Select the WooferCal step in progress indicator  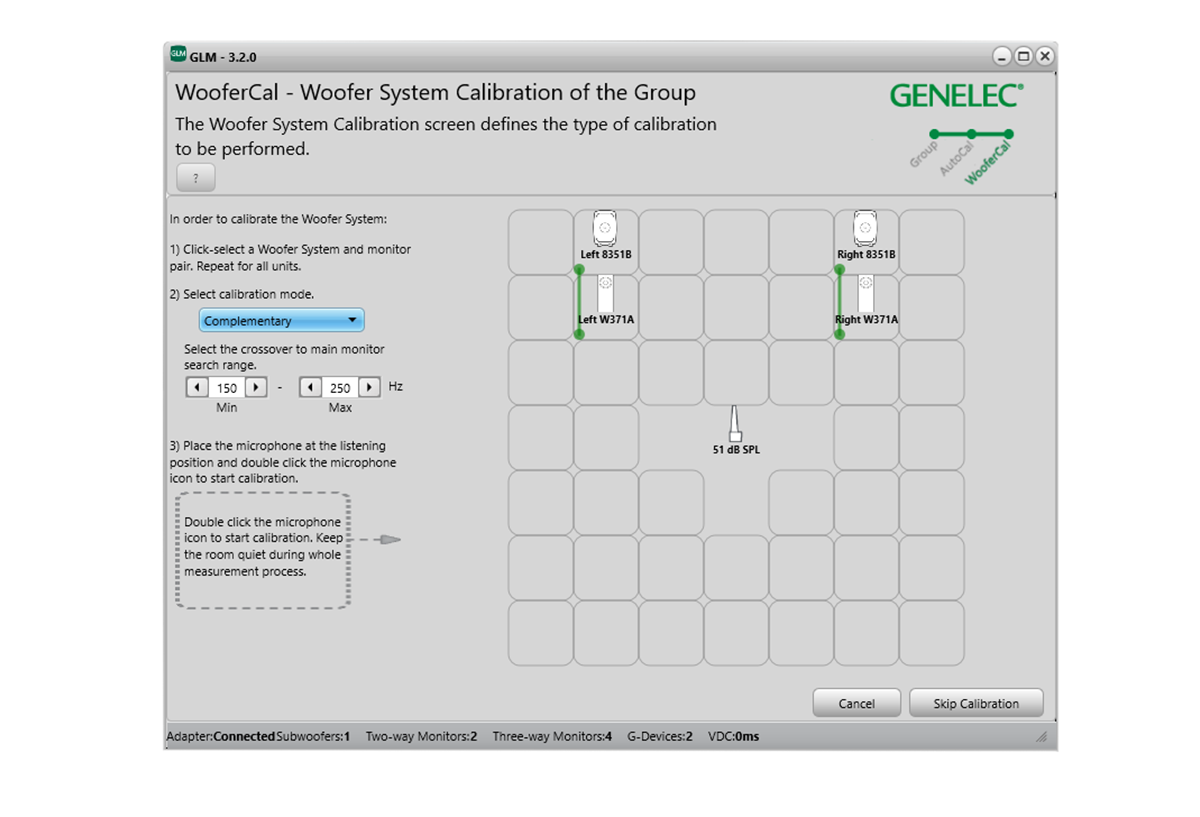coord(989,161)
